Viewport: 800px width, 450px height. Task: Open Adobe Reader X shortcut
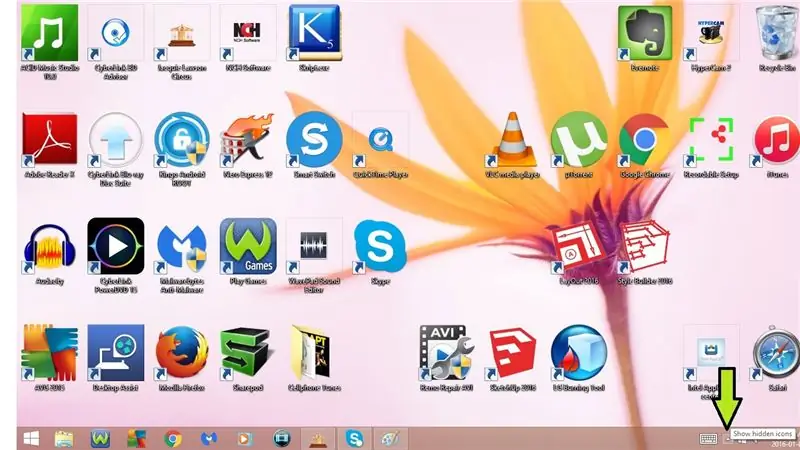[49, 140]
